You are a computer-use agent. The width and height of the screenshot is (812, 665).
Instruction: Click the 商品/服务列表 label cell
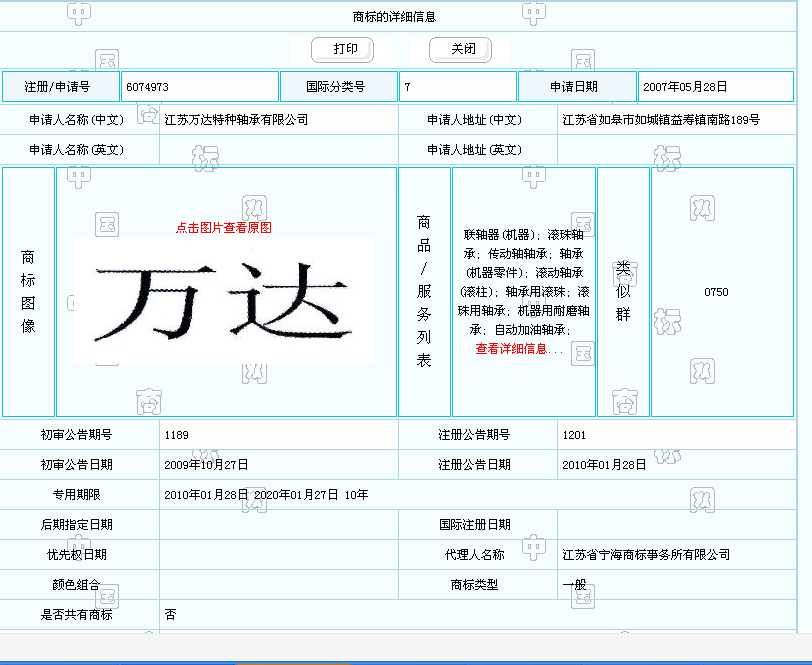[x=424, y=292]
